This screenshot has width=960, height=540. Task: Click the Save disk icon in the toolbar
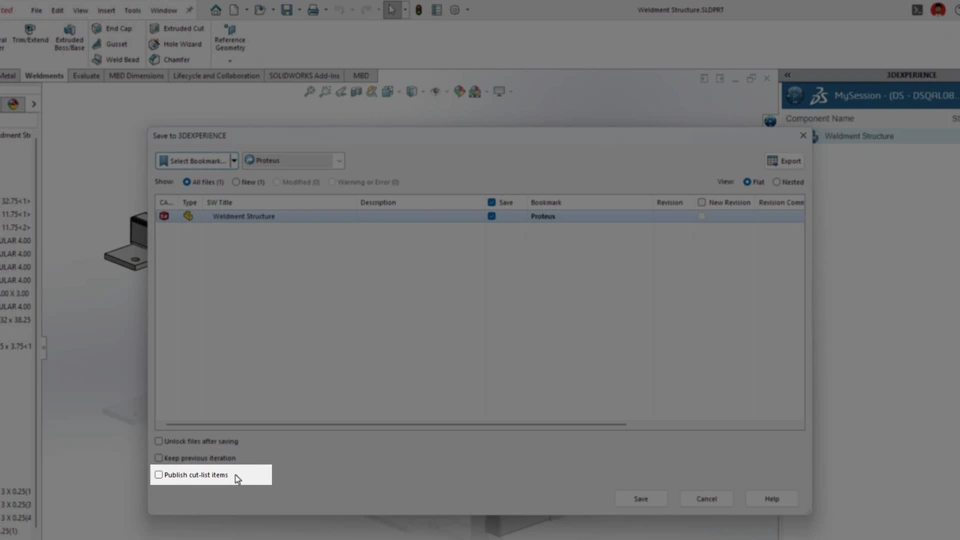tap(287, 10)
